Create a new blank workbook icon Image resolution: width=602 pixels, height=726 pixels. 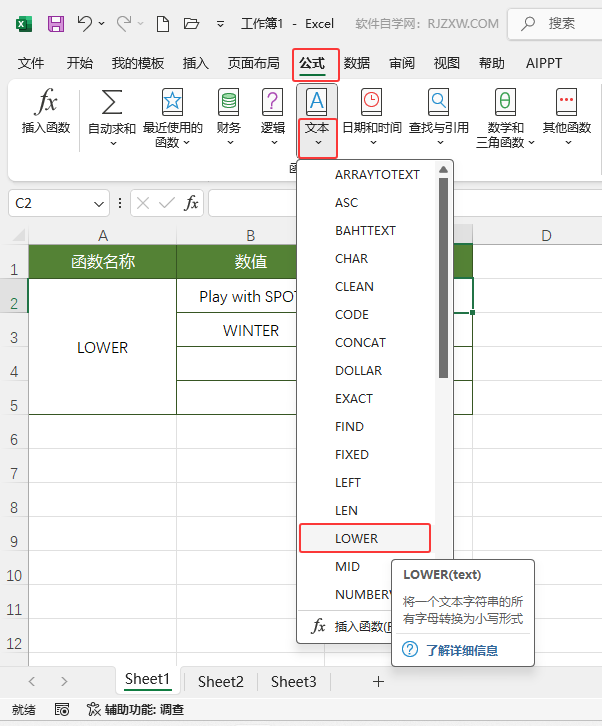pos(163,23)
